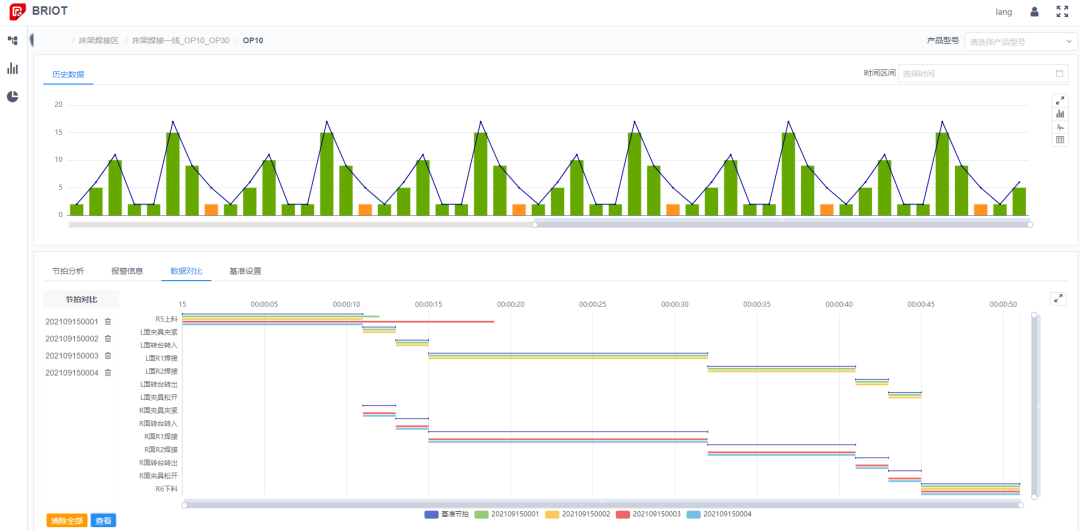Open the 产品型号 product model dropdown
Viewport: 1080px width, 530px height.
(1020, 41)
